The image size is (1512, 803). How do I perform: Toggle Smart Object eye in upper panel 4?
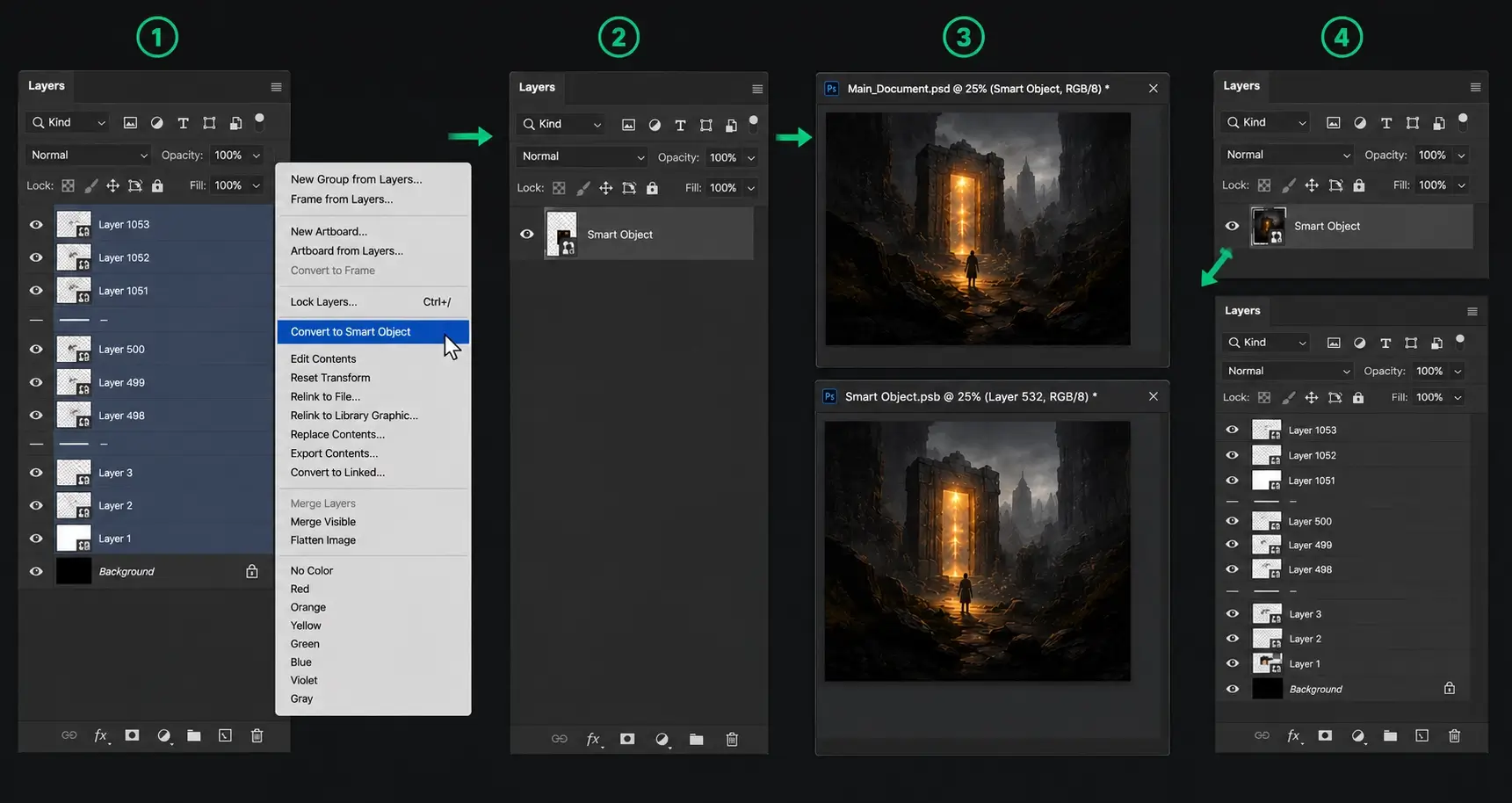point(1232,226)
